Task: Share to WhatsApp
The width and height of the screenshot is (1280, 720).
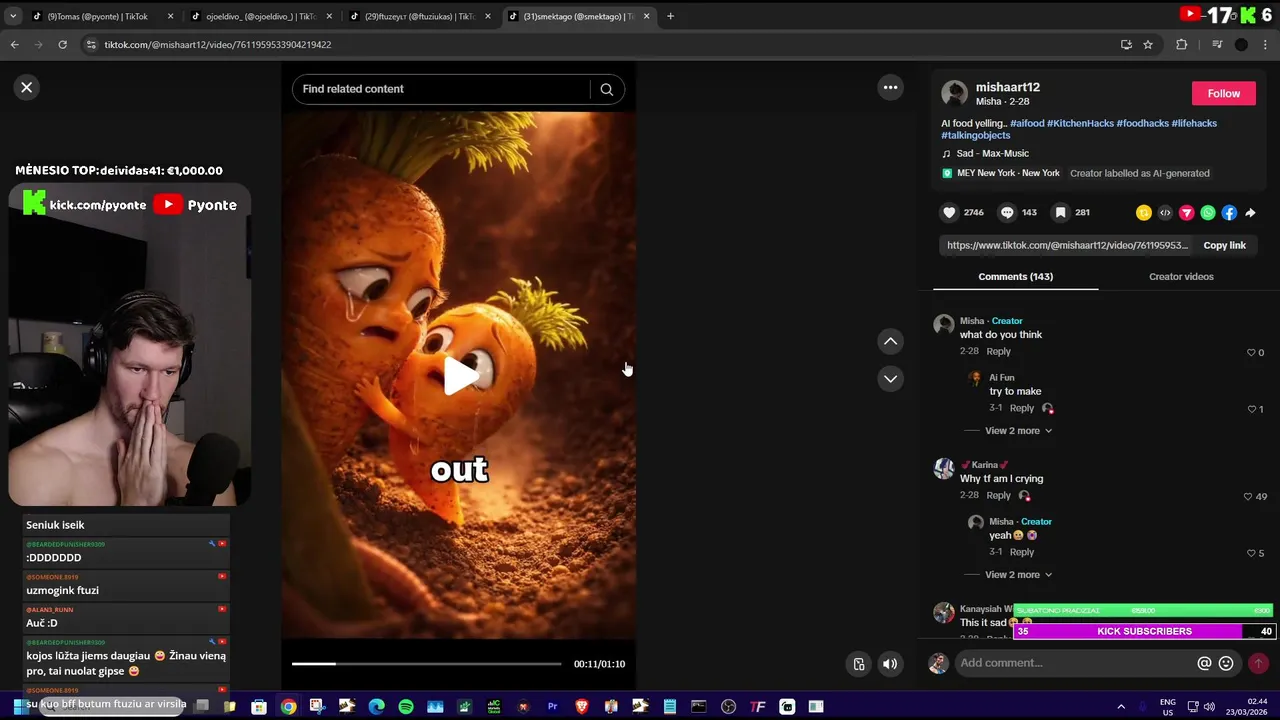Action: pyautogui.click(x=1208, y=212)
